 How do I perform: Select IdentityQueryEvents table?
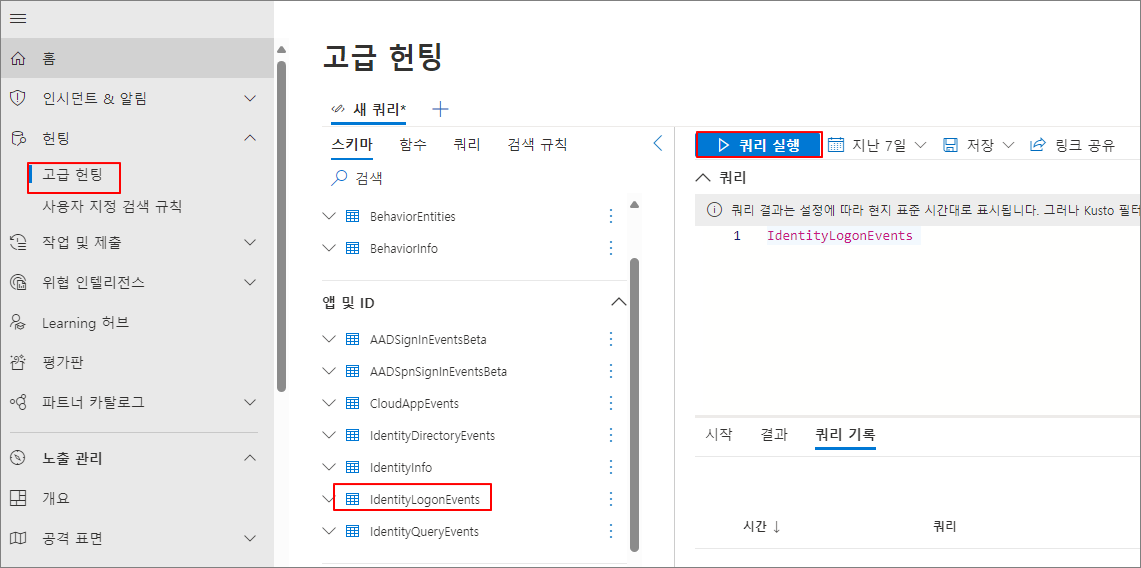424,532
